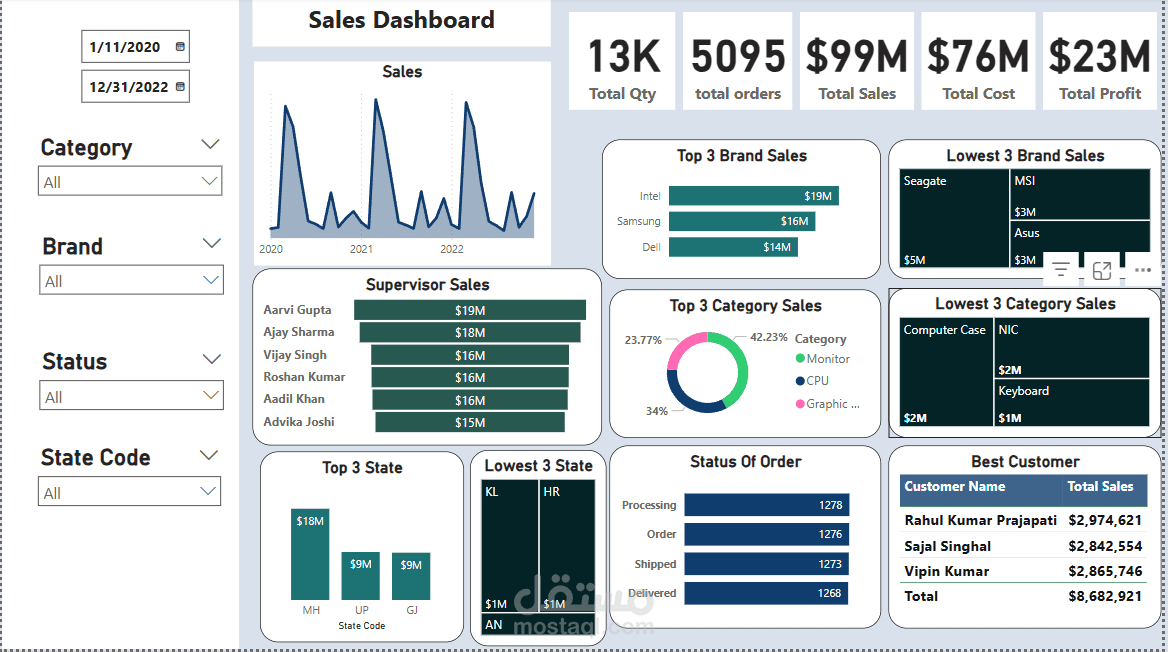Select Ajay Sharma $18M funnel bar
Screen dimensions: 1168x652
[470, 332]
